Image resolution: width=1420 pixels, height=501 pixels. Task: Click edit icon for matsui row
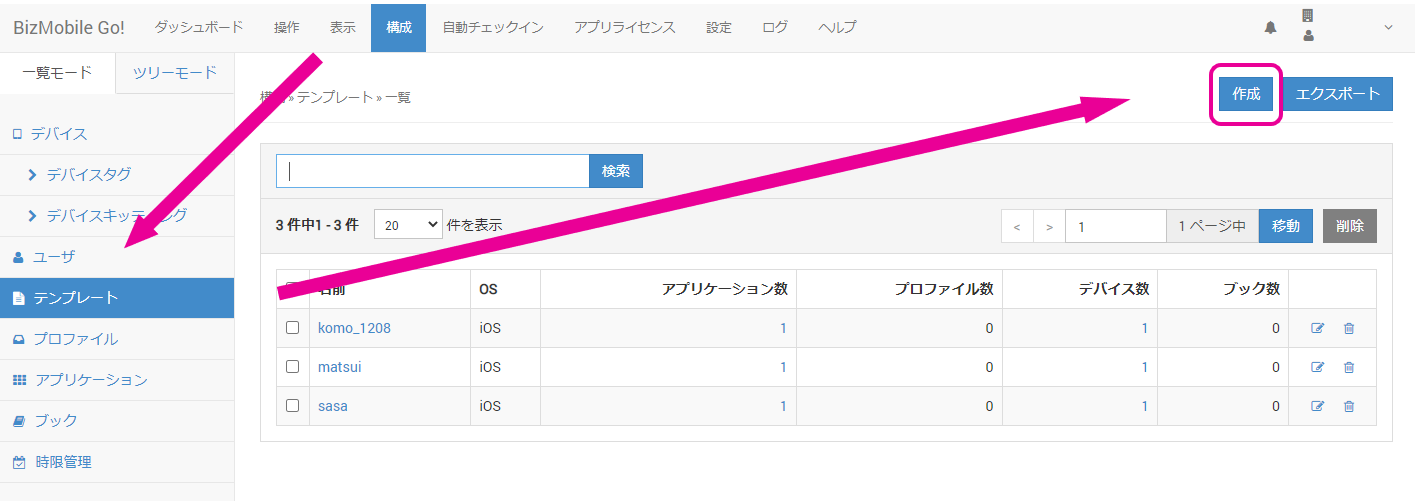coord(1317,367)
